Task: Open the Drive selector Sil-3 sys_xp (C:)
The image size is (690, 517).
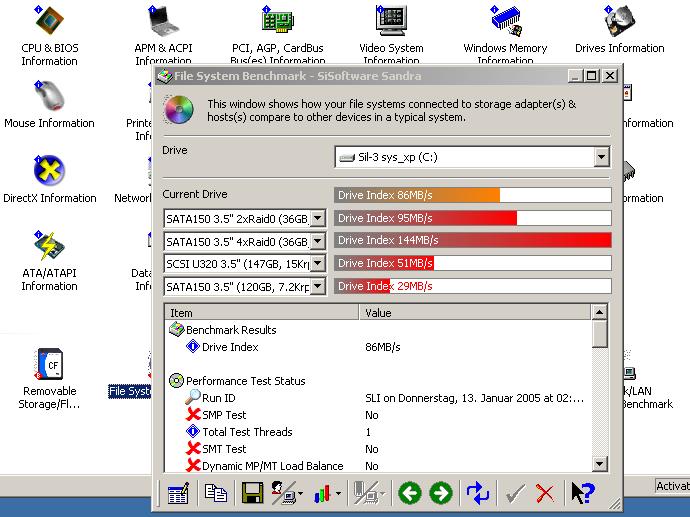Action: (x=472, y=157)
